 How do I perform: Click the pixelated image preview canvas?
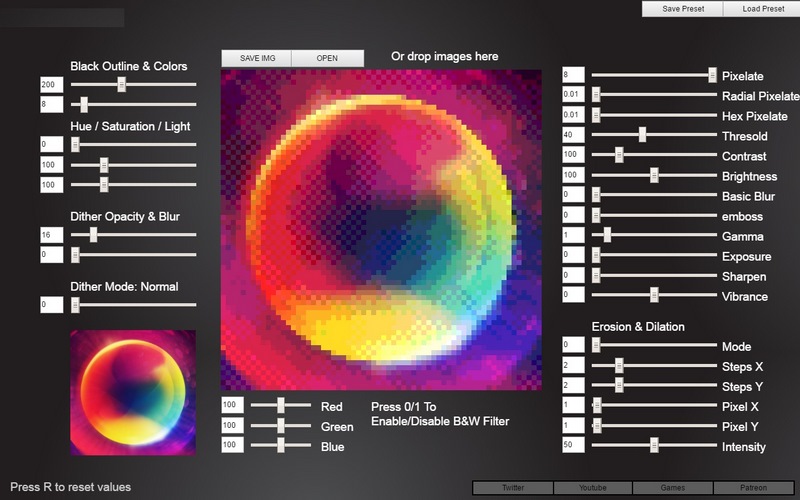click(x=381, y=230)
